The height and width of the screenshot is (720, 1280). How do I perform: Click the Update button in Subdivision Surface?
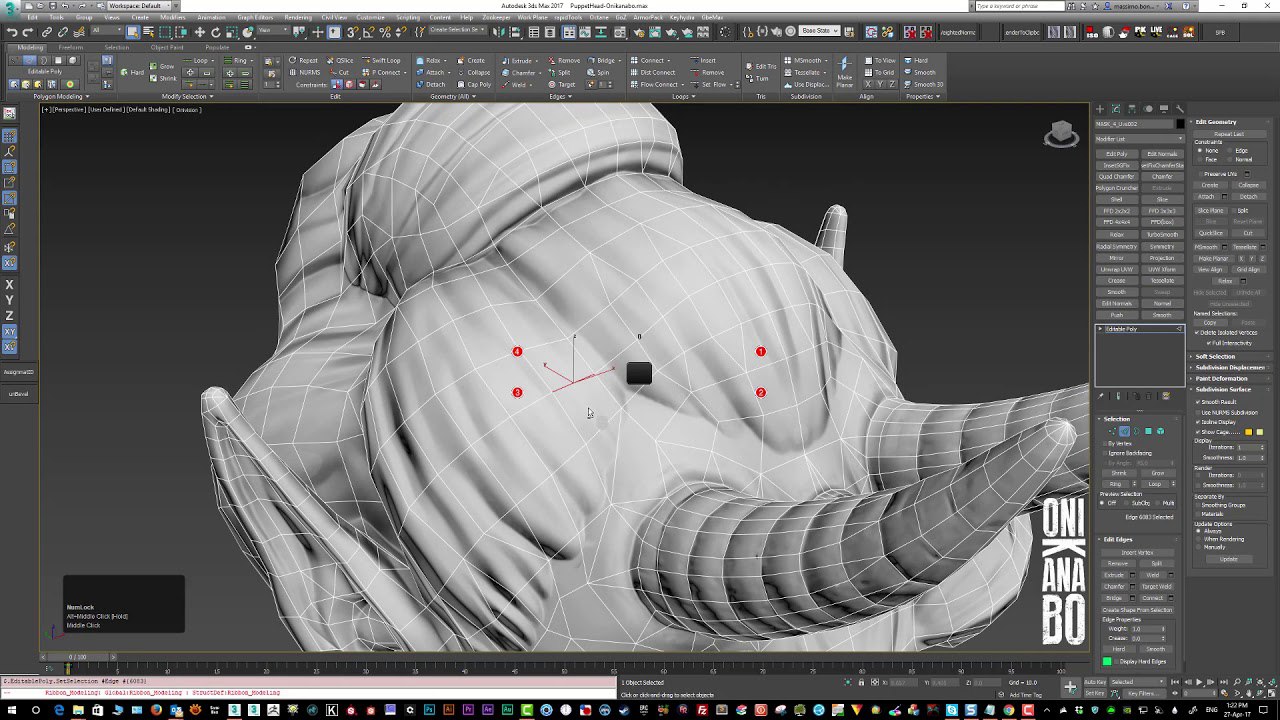[x=1229, y=559]
